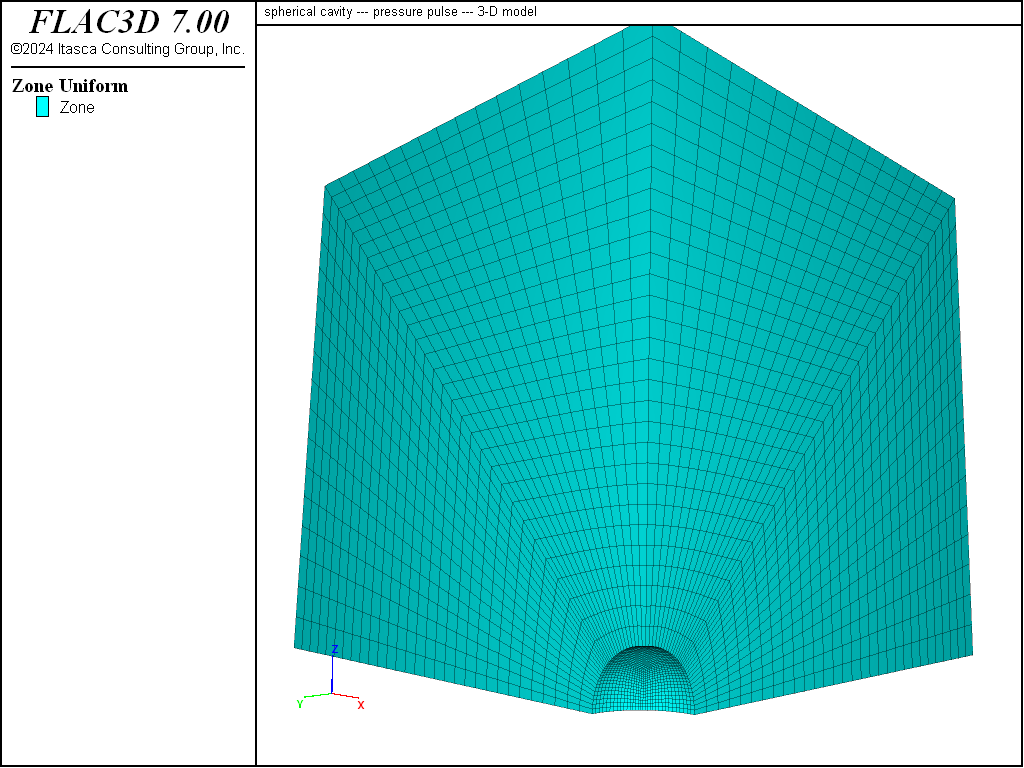Click the cyan Zone color swatch in legend

click(x=42, y=106)
